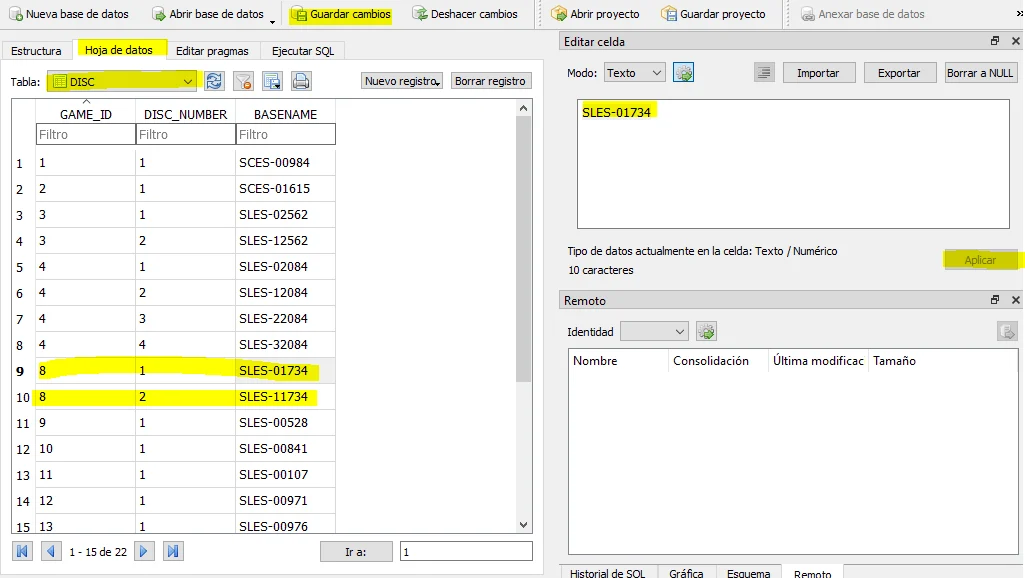Select cell SLES-00971
The height and width of the screenshot is (578, 1025).
coord(286,501)
